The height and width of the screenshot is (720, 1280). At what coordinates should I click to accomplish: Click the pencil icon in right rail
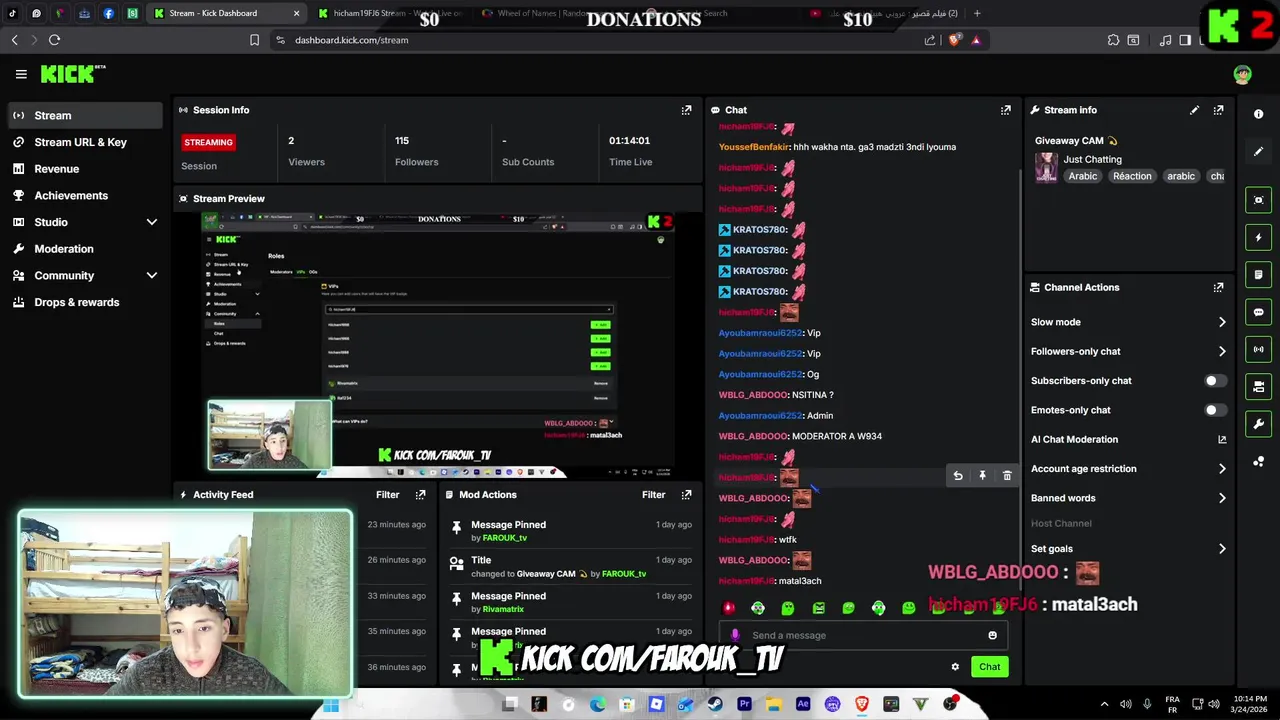point(1258,151)
